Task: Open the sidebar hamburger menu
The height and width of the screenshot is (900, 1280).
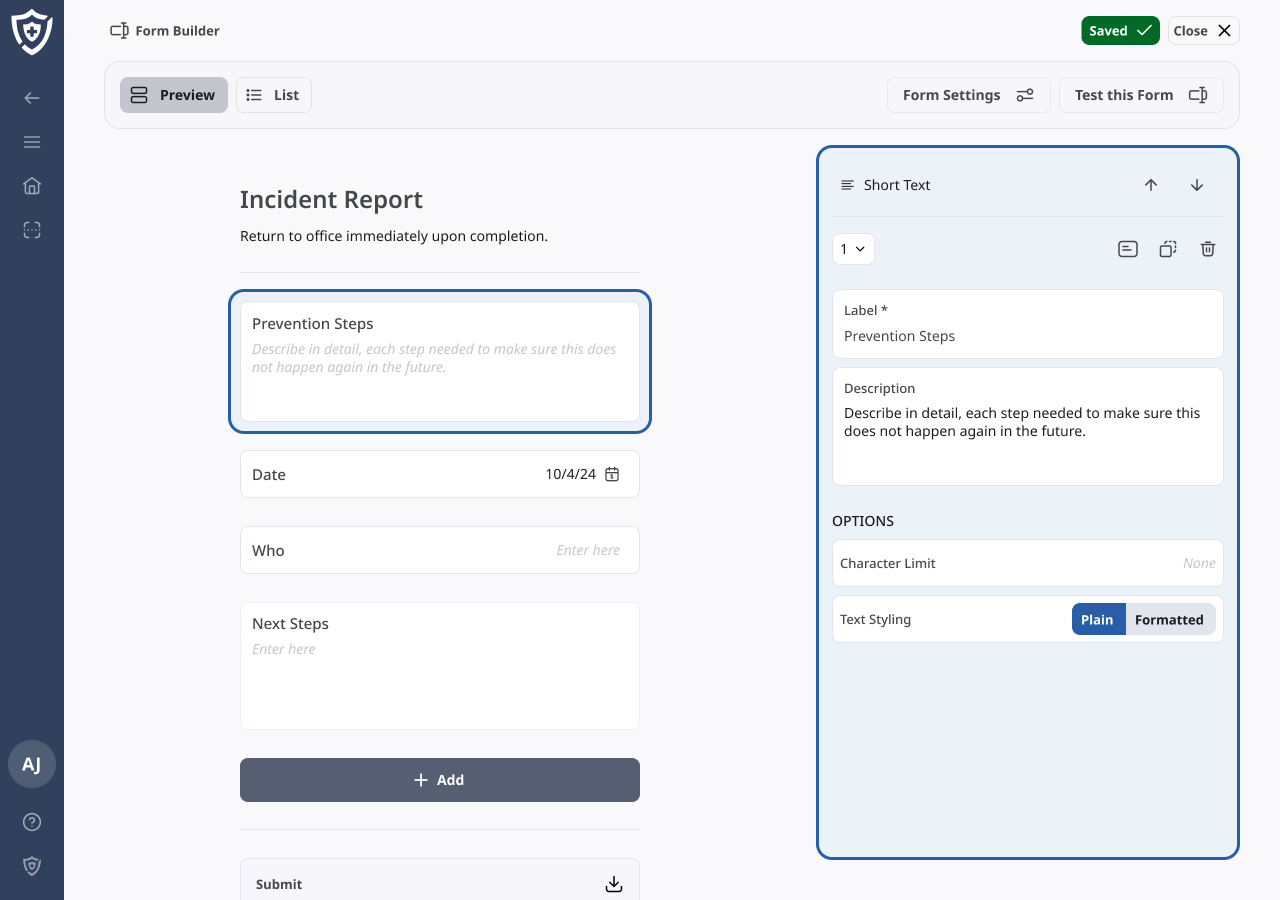Action: click(32, 142)
